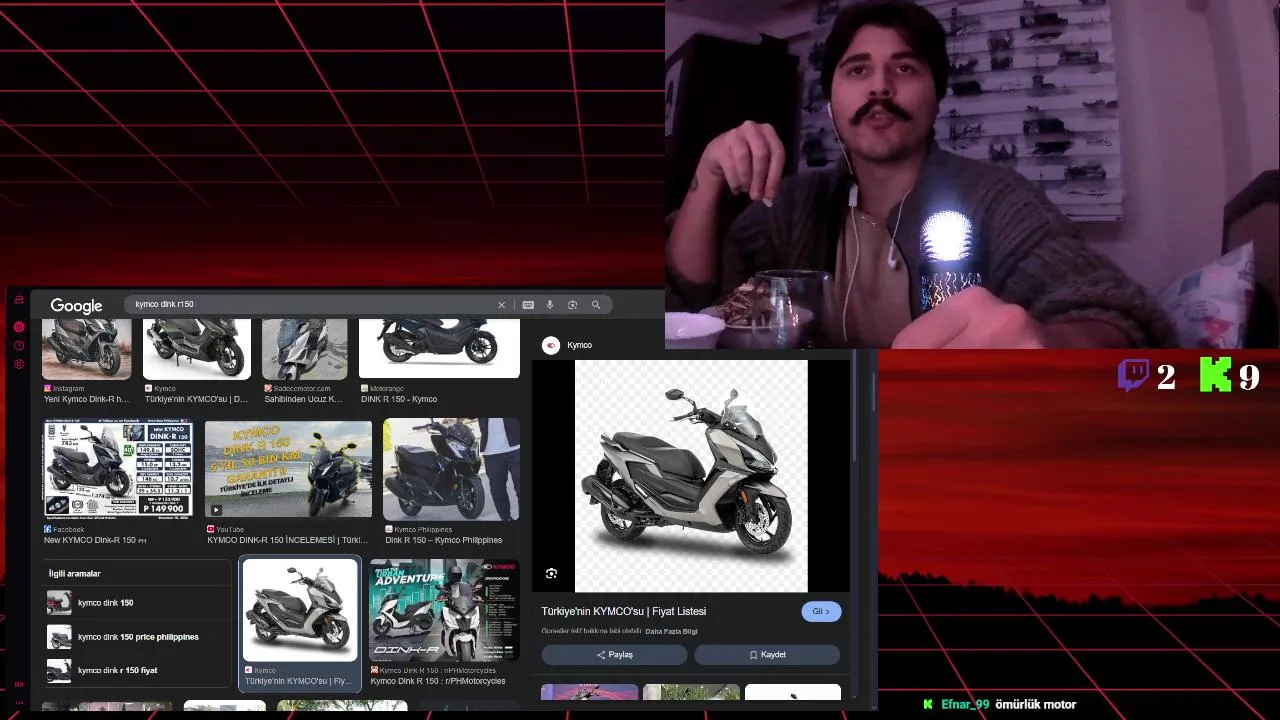Image resolution: width=1280 pixels, height=720 pixels.
Task: Click the Google logo
Action: click(76, 306)
